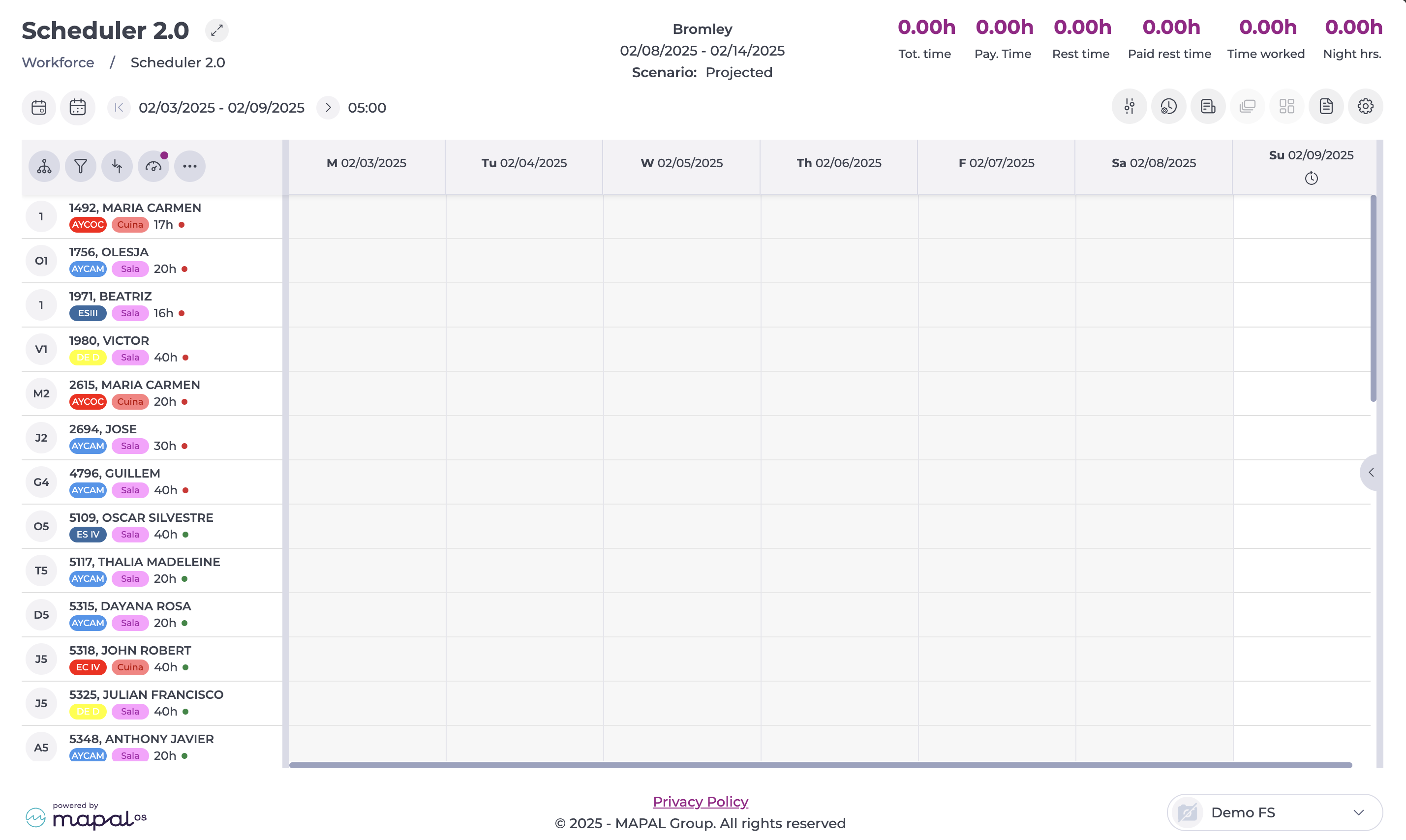Open the filter options in the employee panel

80,166
